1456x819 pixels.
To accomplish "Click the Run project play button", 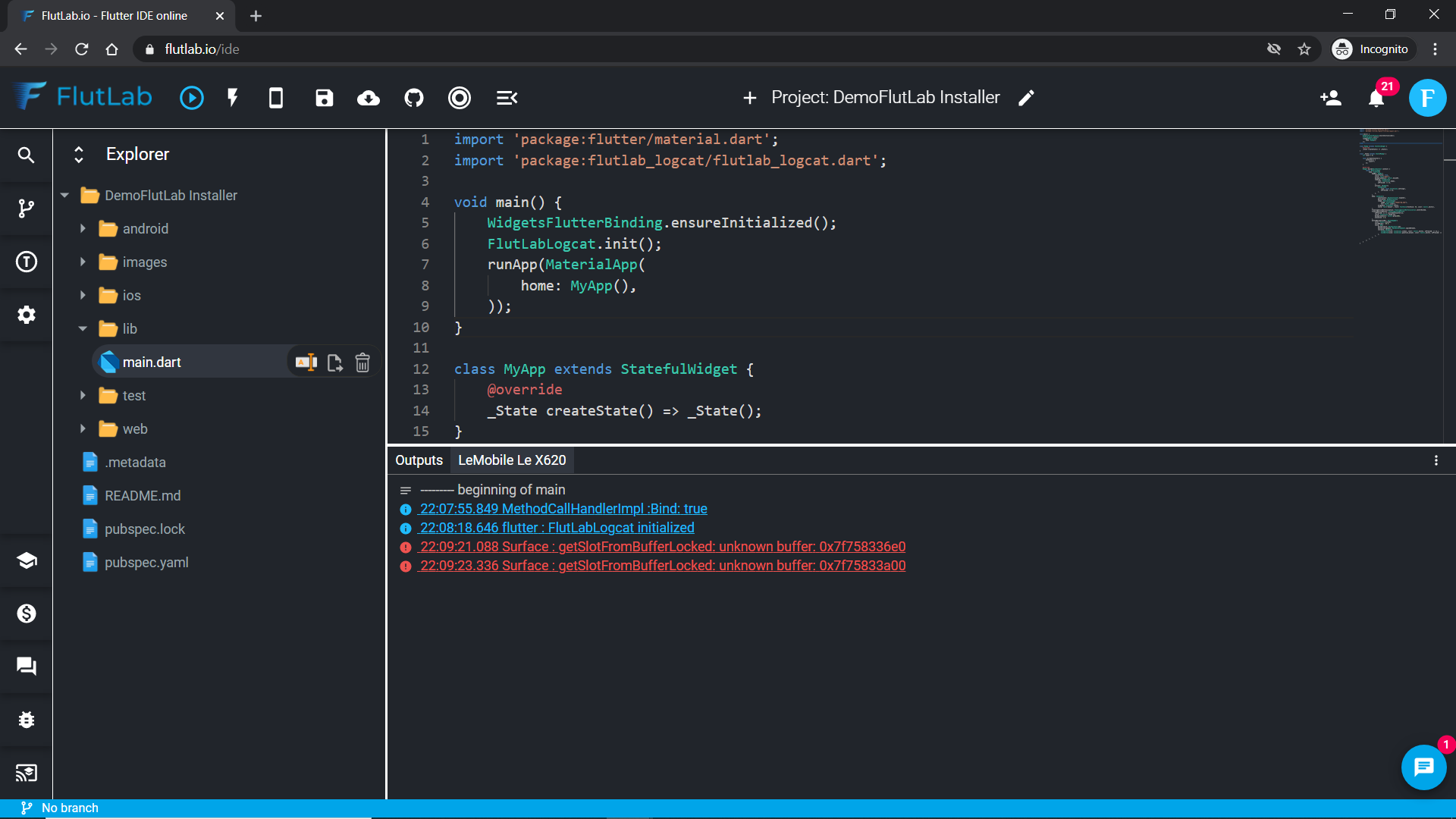I will [x=191, y=98].
